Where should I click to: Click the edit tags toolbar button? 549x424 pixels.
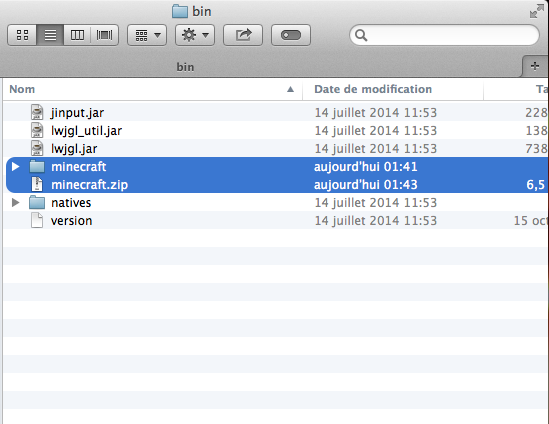click(291, 35)
